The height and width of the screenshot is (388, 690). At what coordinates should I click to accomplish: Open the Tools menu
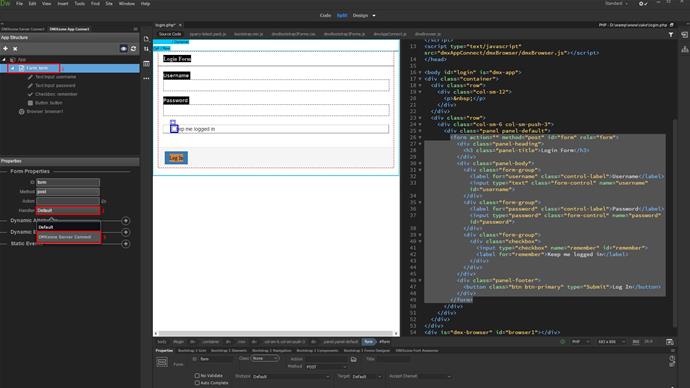[80, 4]
